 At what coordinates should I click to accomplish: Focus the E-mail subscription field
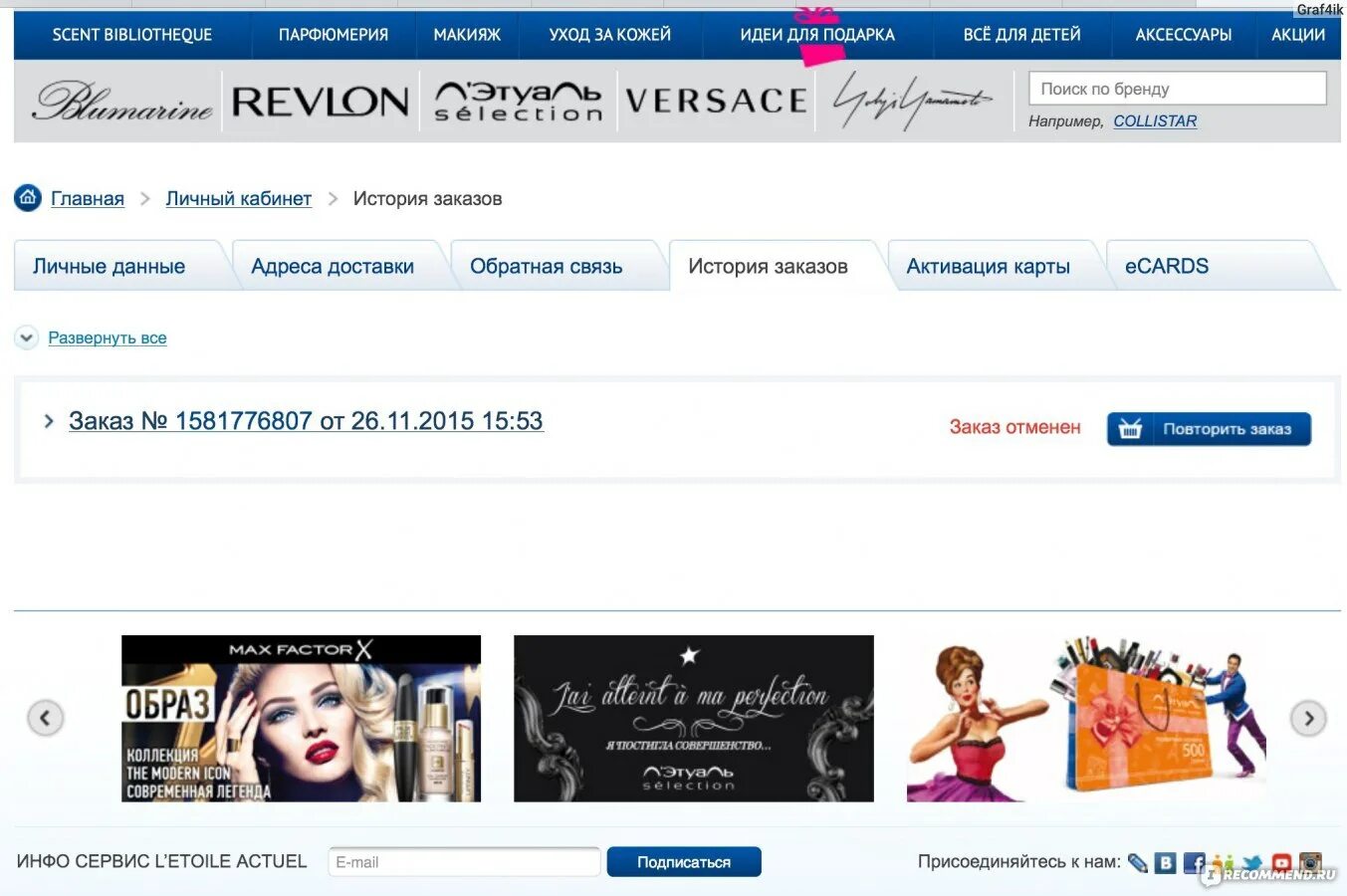click(x=464, y=862)
